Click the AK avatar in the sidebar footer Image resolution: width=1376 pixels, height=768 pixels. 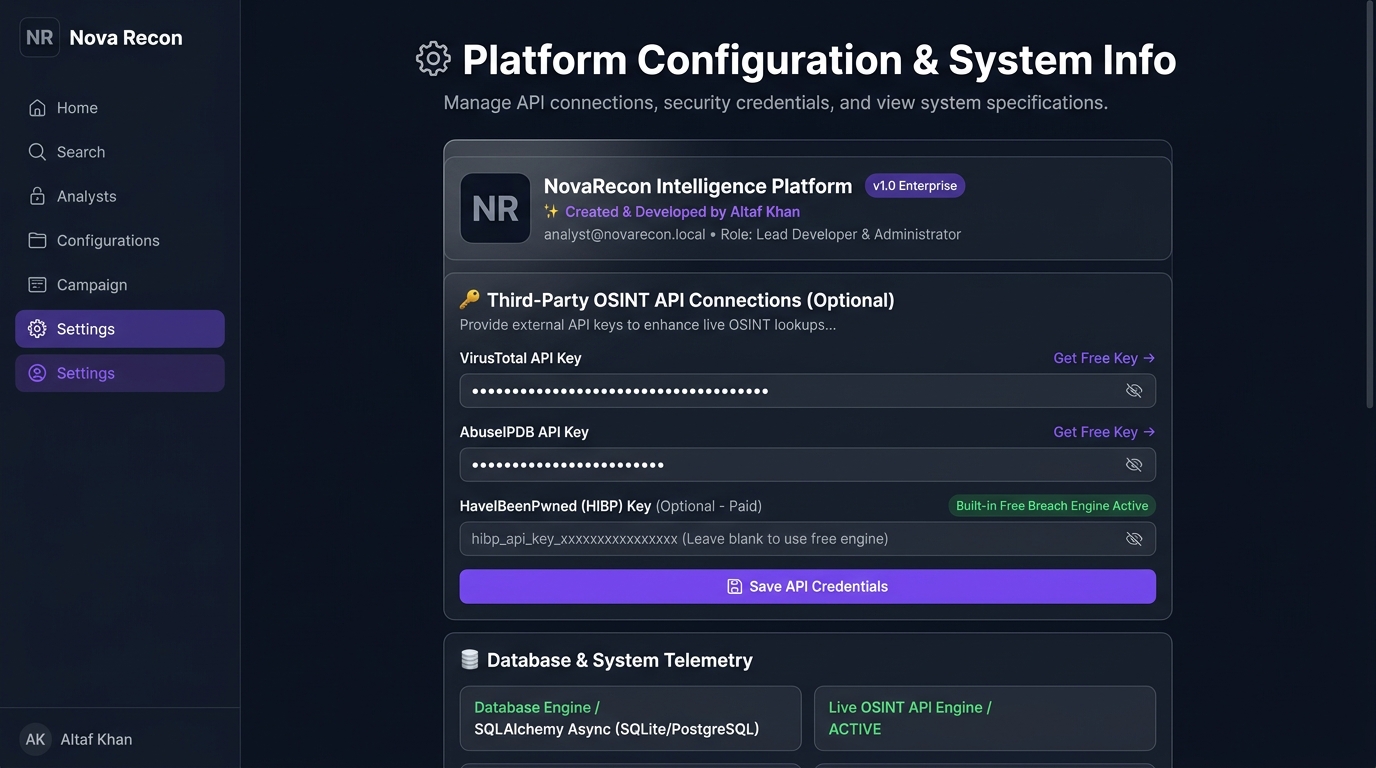pyautogui.click(x=35, y=739)
